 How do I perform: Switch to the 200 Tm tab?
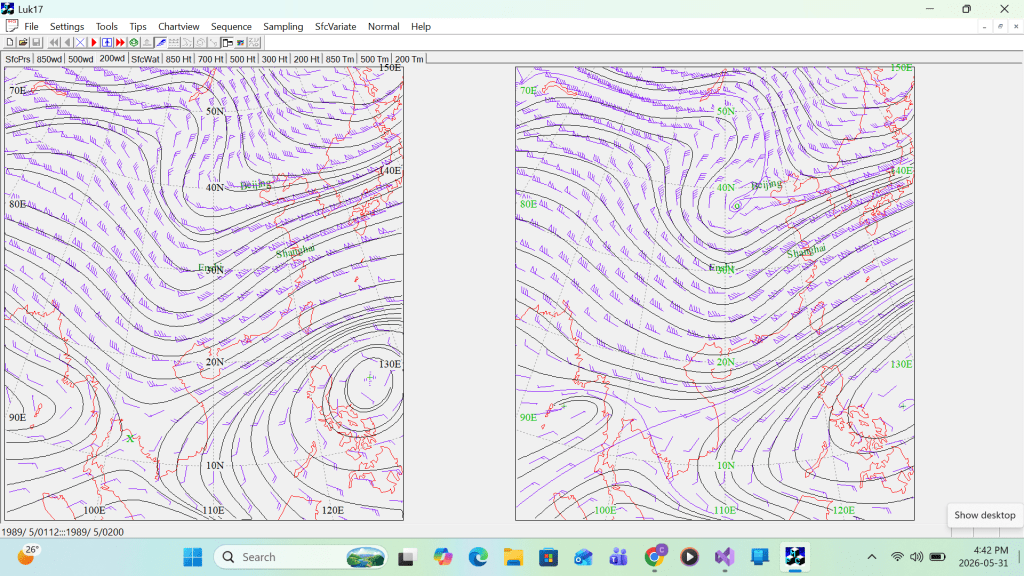(x=409, y=59)
